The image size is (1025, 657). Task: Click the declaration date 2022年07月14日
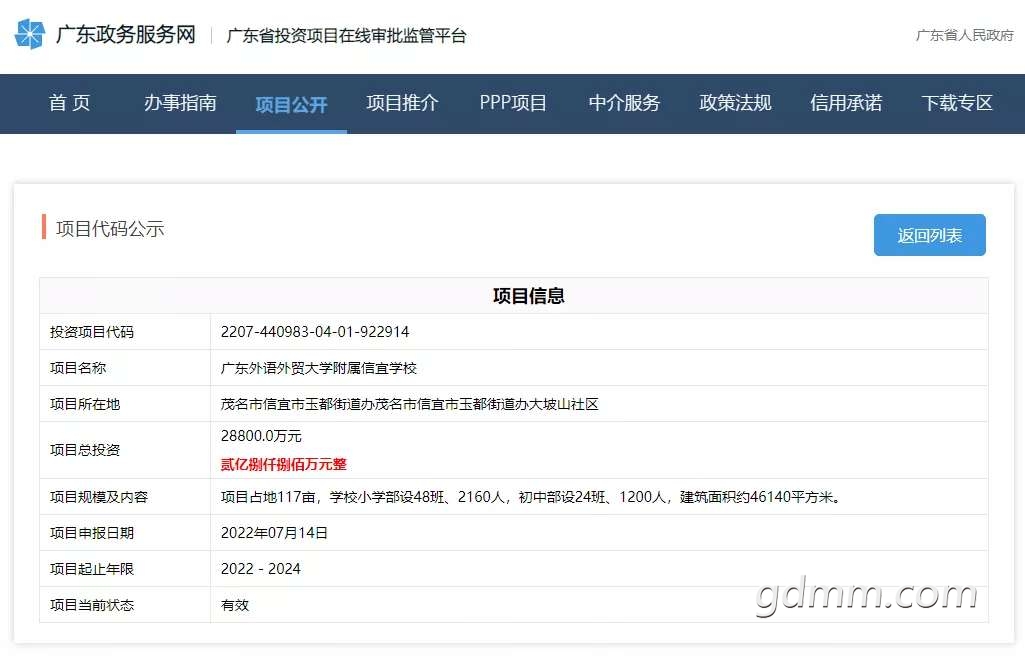point(274,533)
